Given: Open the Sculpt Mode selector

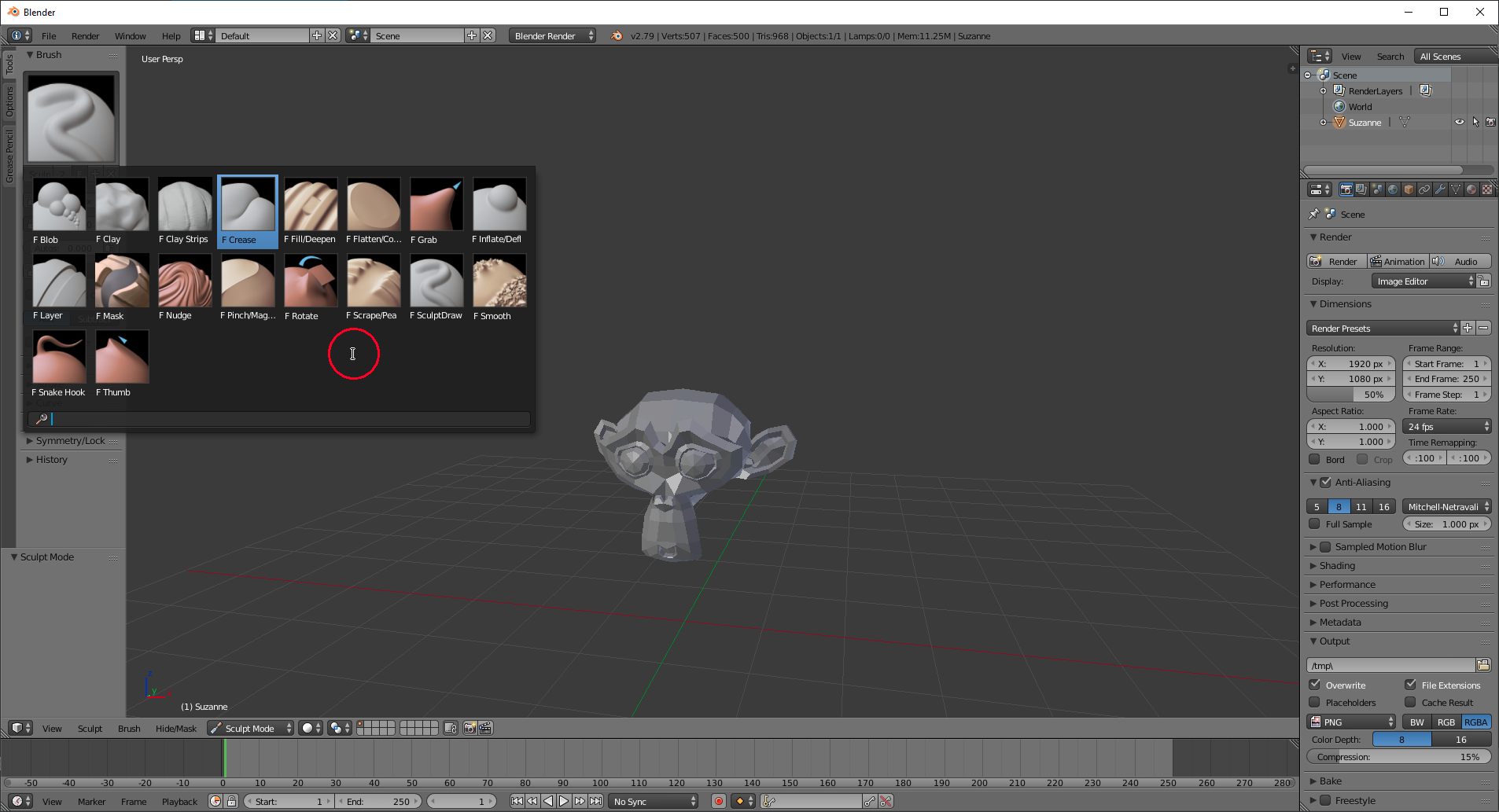Looking at the screenshot, I should click(x=250, y=728).
